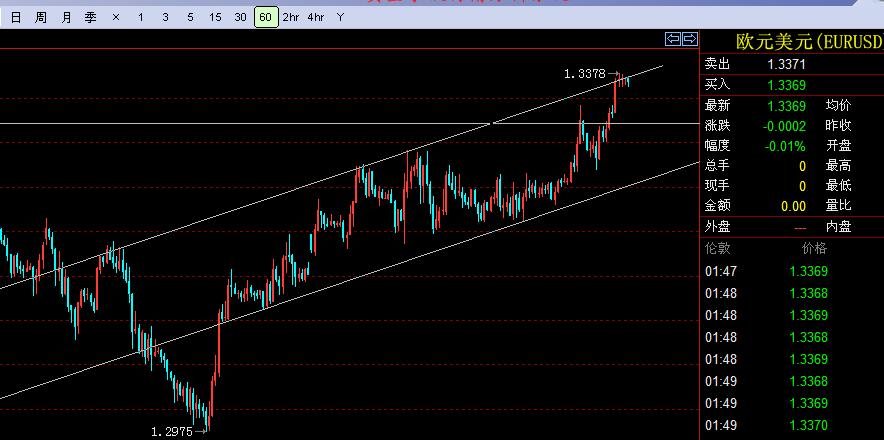Image resolution: width=884 pixels, height=440 pixels.
Task: Click the × button in the timeframe bar
Action: tap(116, 17)
